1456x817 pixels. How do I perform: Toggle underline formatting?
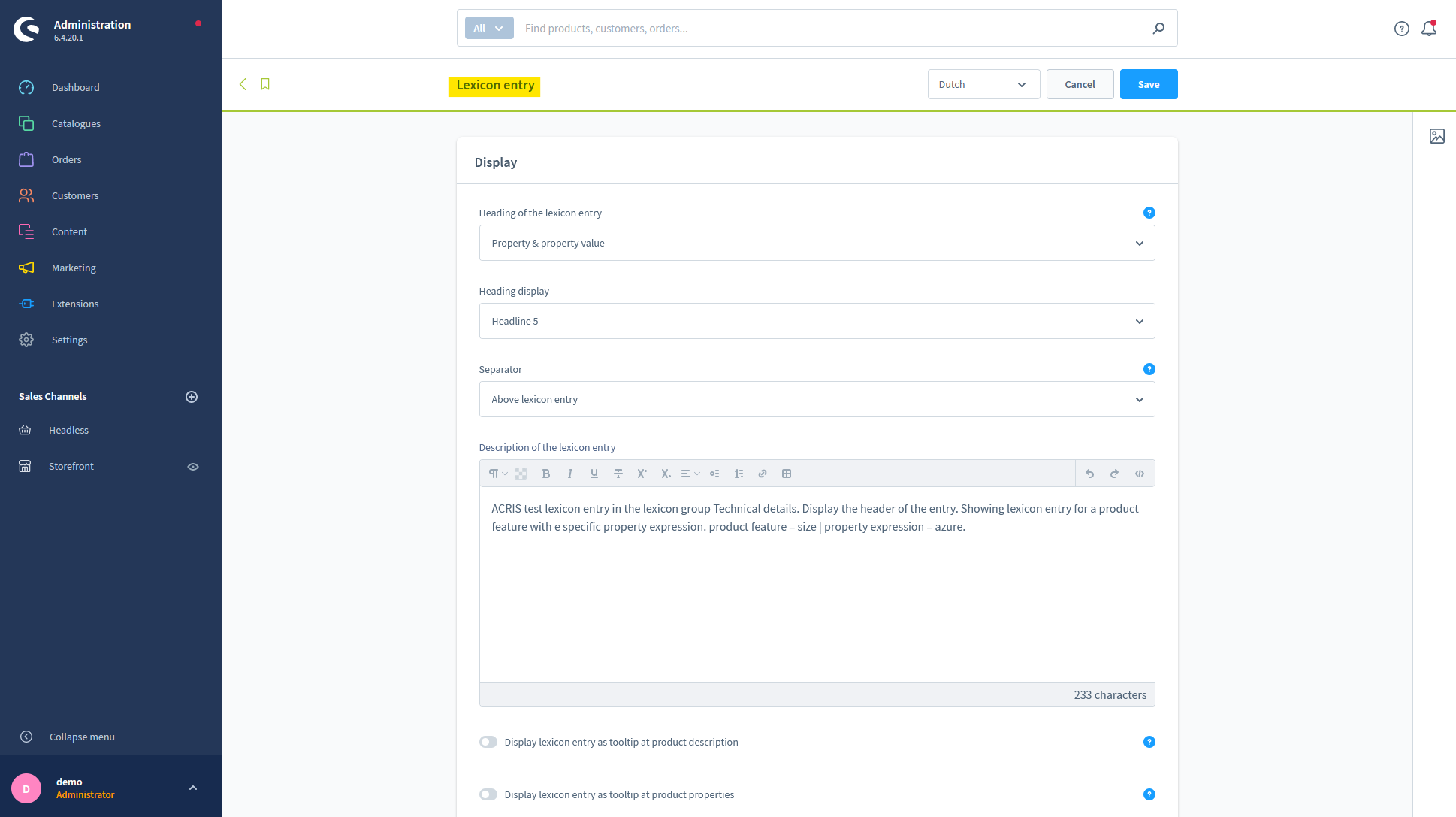tap(594, 474)
